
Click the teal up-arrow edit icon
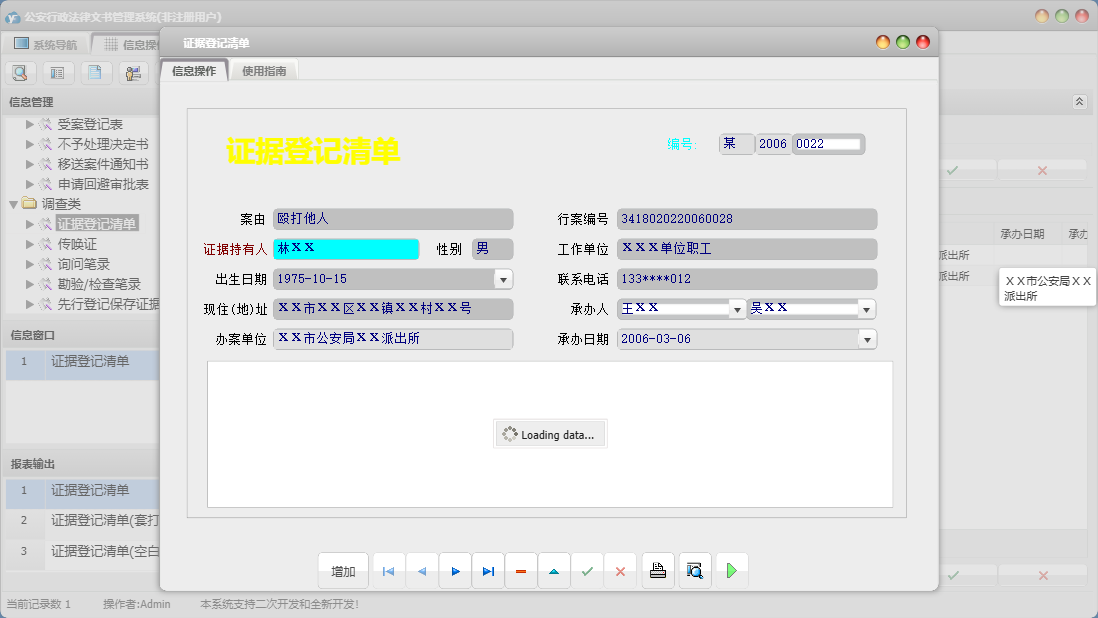pyautogui.click(x=554, y=571)
